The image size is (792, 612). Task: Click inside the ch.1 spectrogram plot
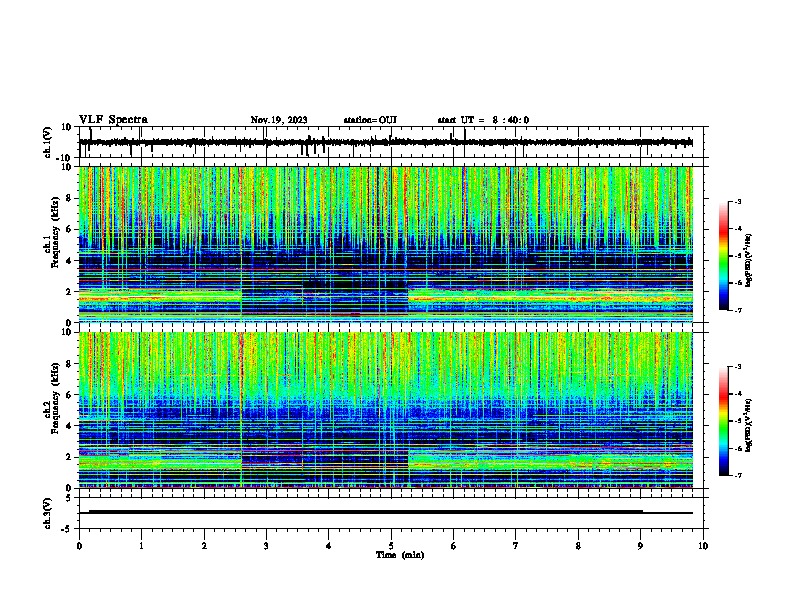[386, 244]
